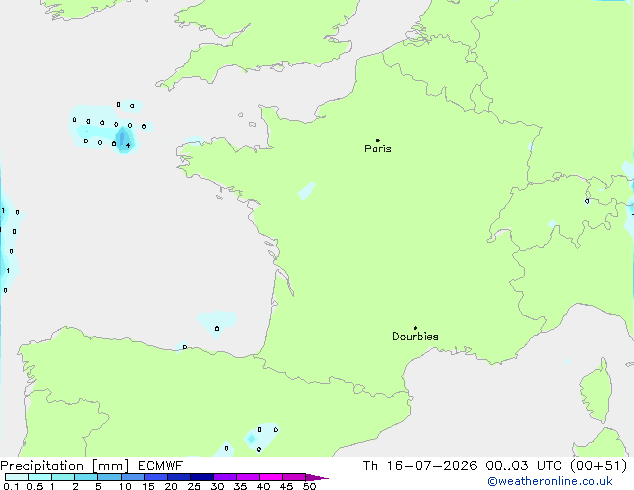634x490 pixels.
Task: Click the '00..03 UTC' time range
Action: pos(524,466)
